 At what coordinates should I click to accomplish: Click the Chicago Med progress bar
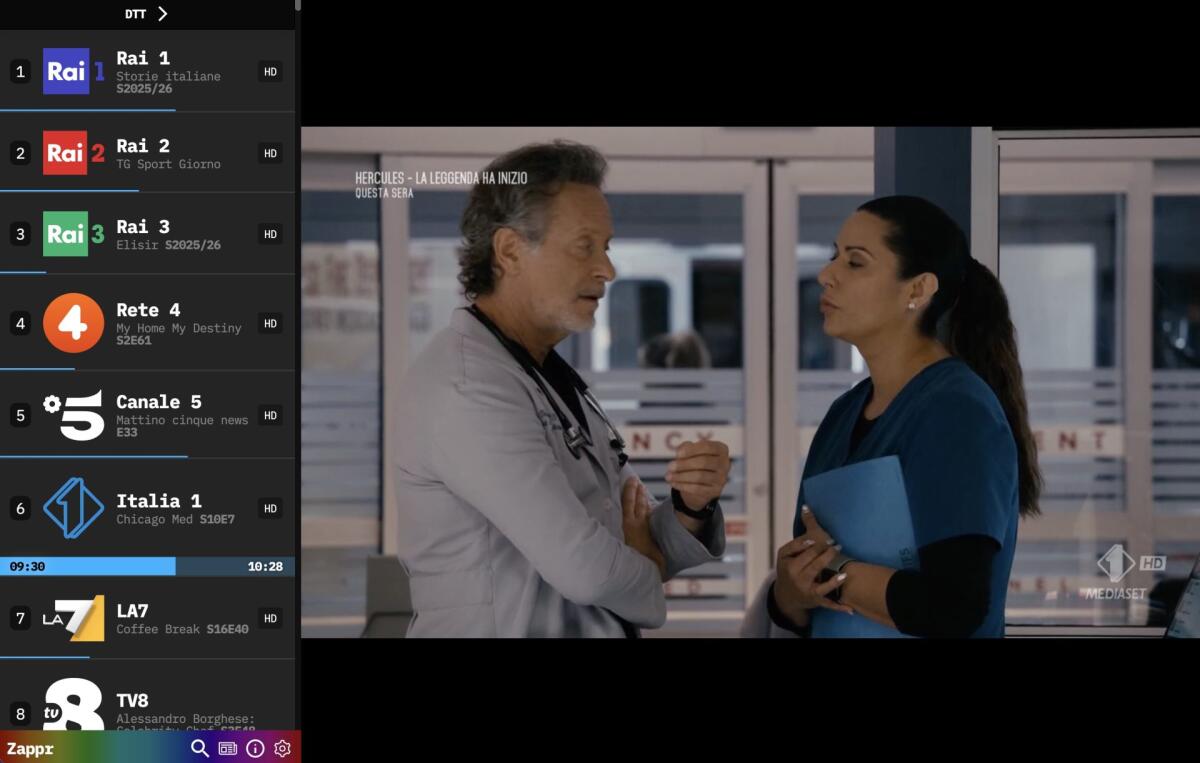(x=148, y=566)
